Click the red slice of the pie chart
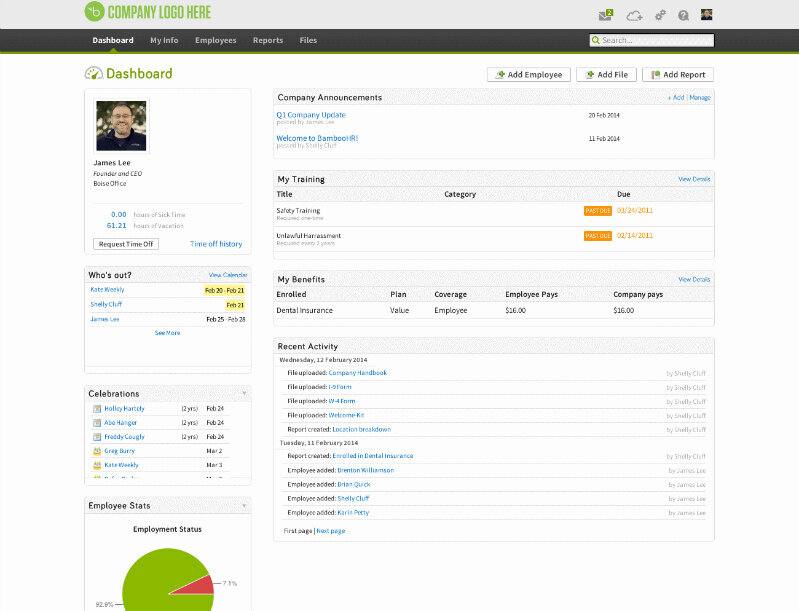Viewport: 799px width, 611px height. click(200, 585)
